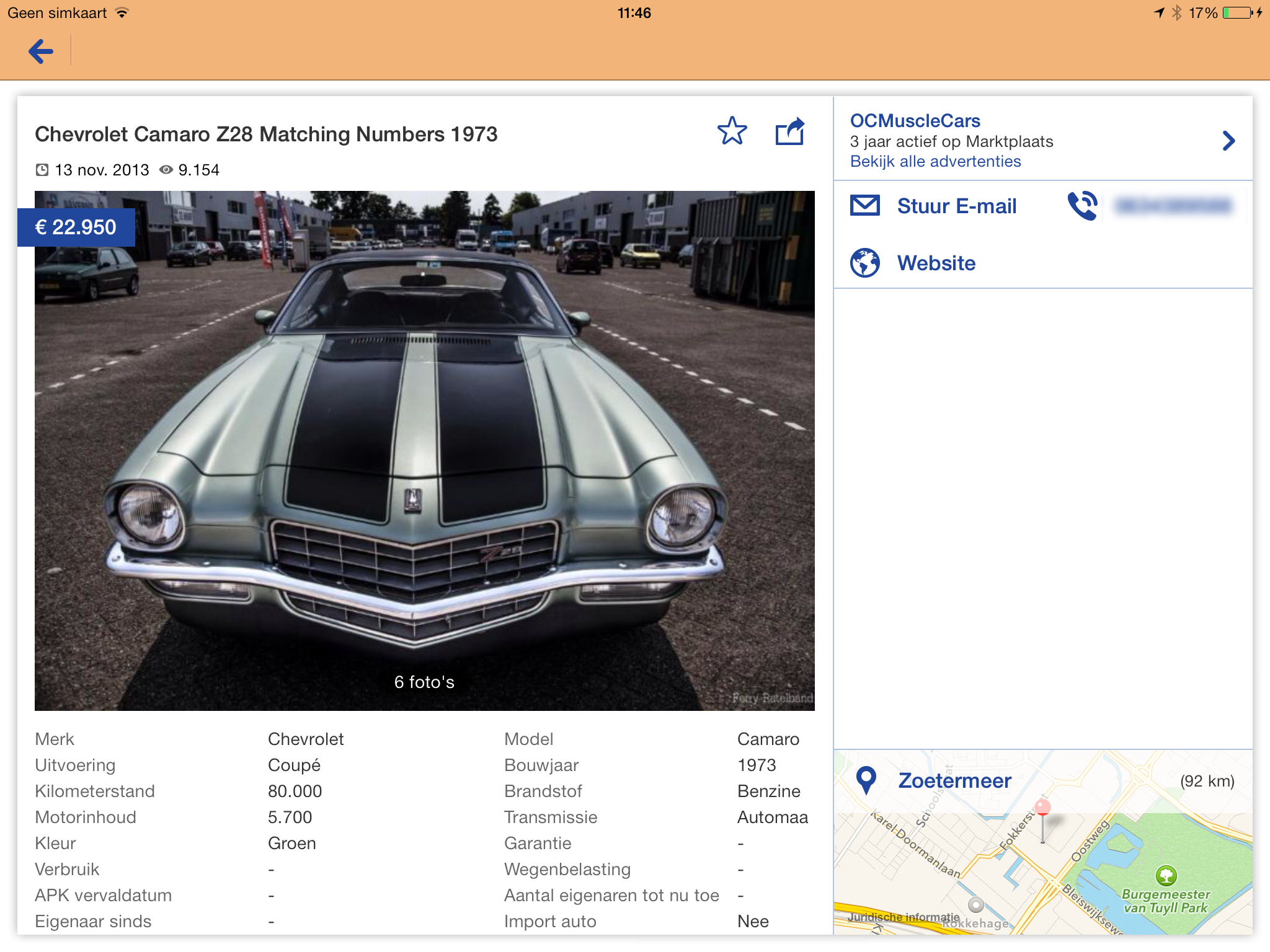Tap the Transmissie value Automaat

click(773, 818)
